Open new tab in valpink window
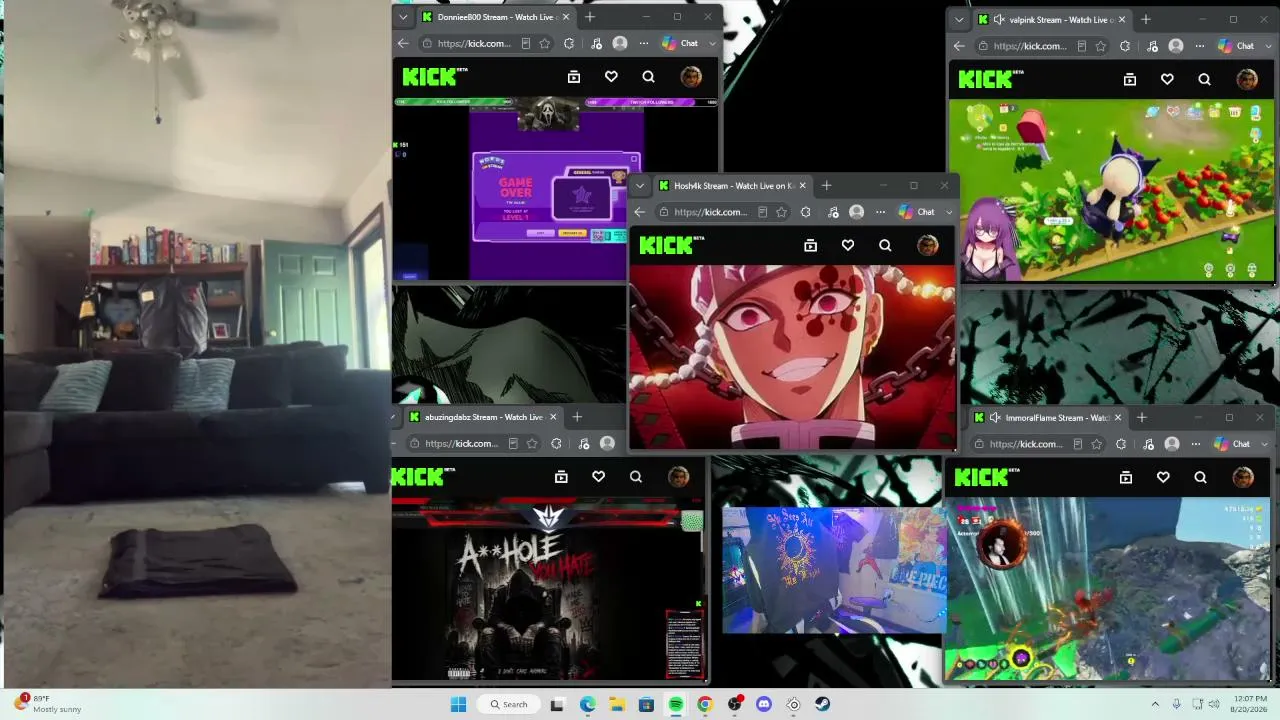 tap(1146, 20)
